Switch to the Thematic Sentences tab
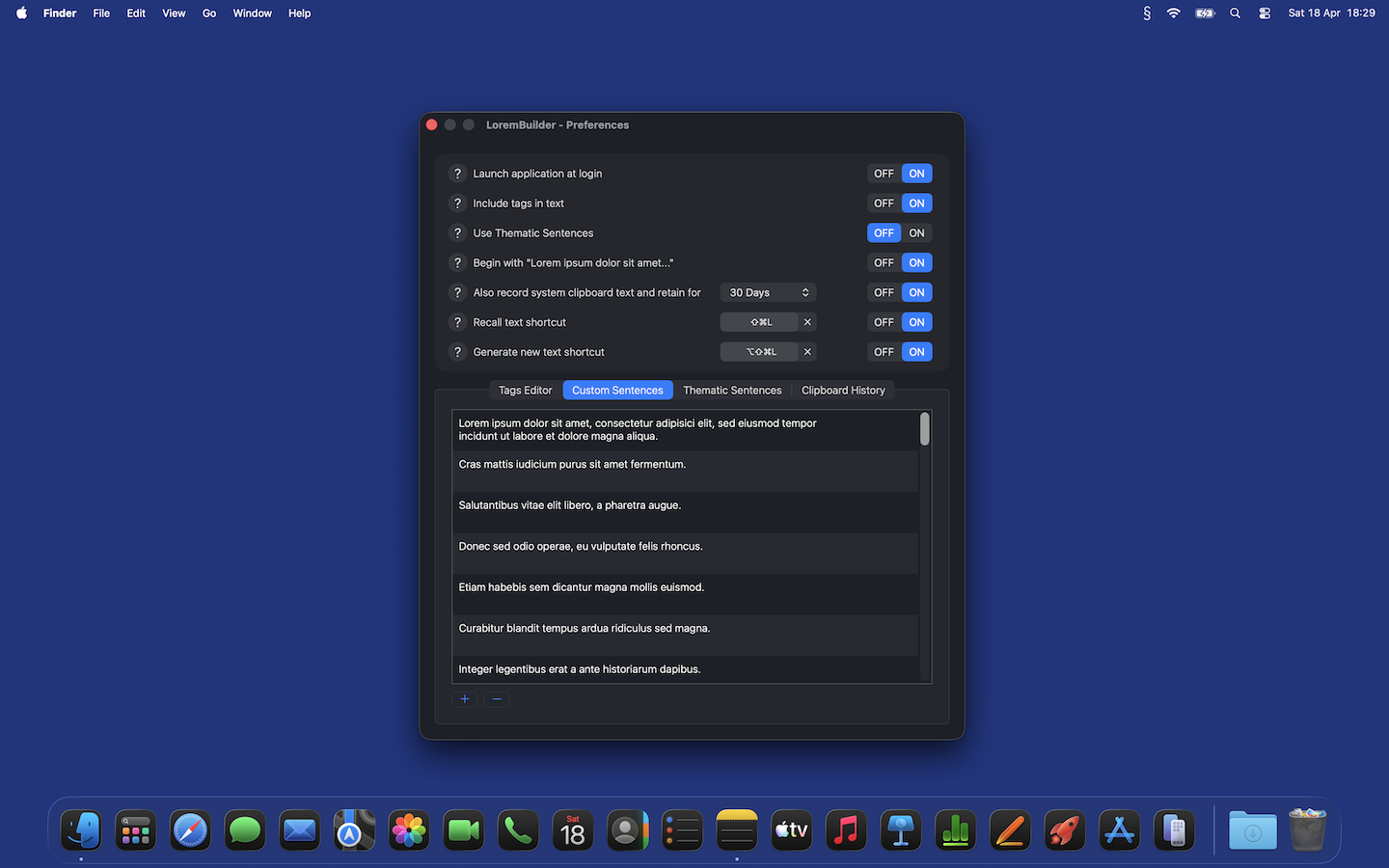1389x868 pixels. [732, 390]
